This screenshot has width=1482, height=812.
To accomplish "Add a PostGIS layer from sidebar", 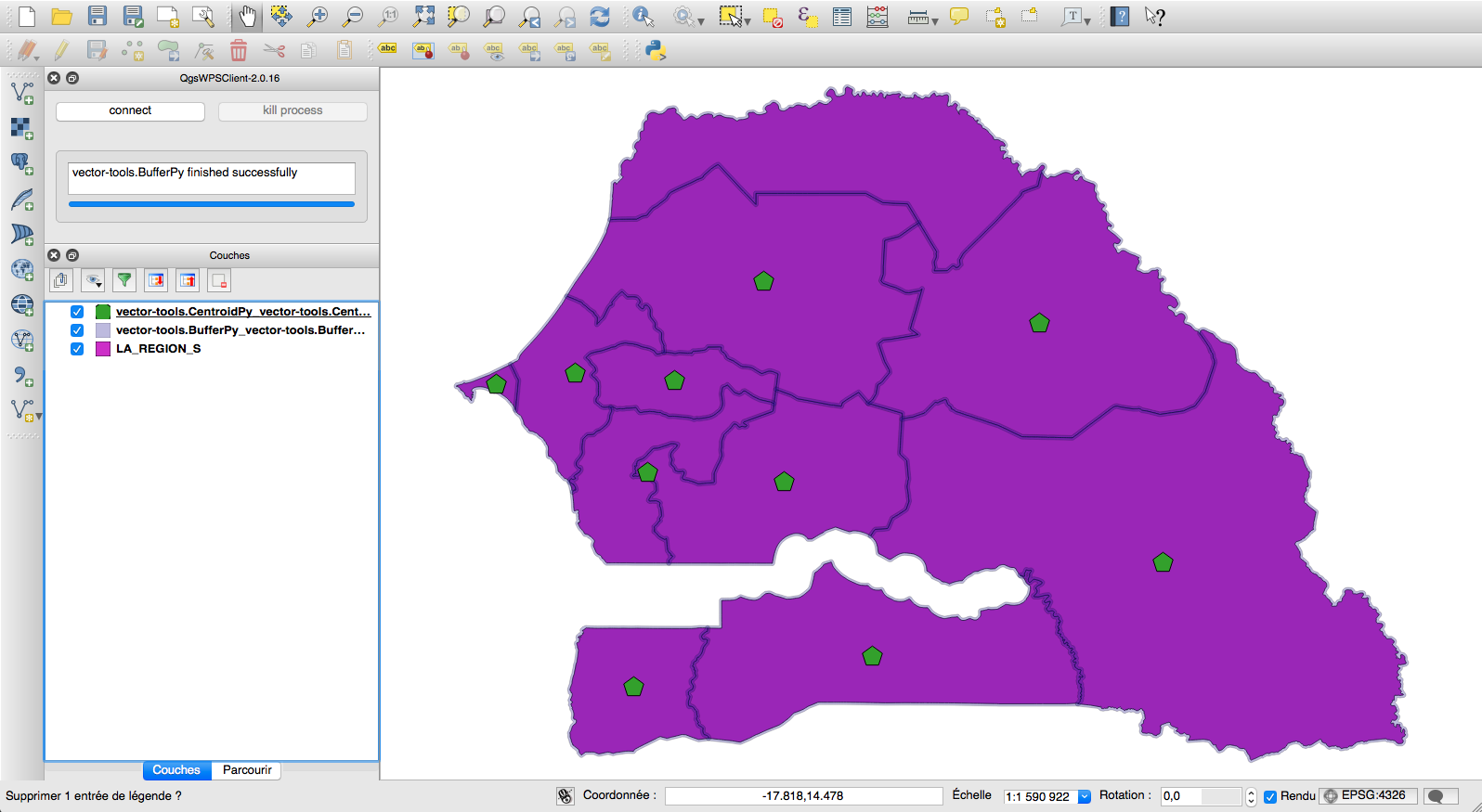I will coord(22,163).
